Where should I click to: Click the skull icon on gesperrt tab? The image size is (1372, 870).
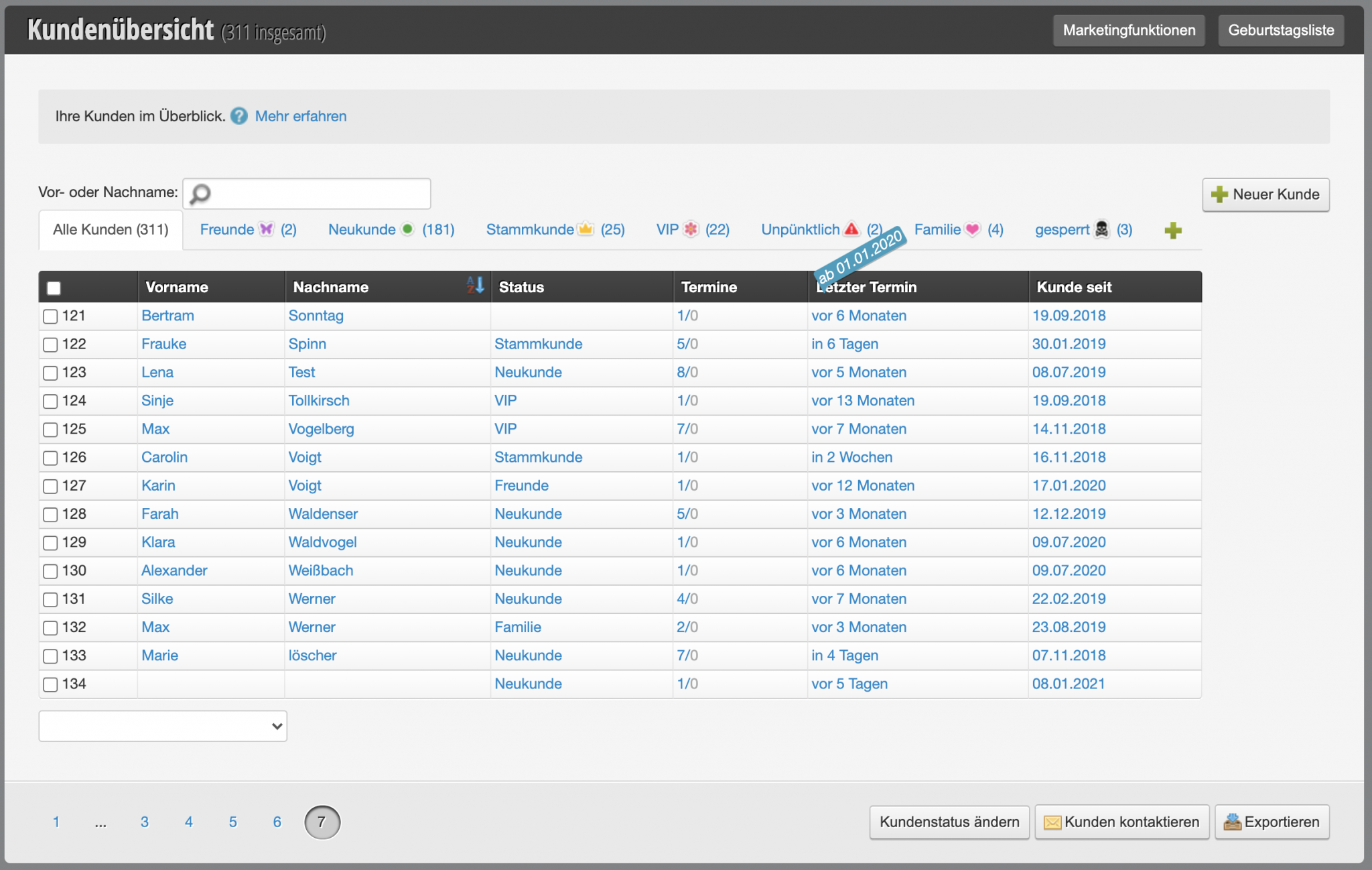(1101, 229)
